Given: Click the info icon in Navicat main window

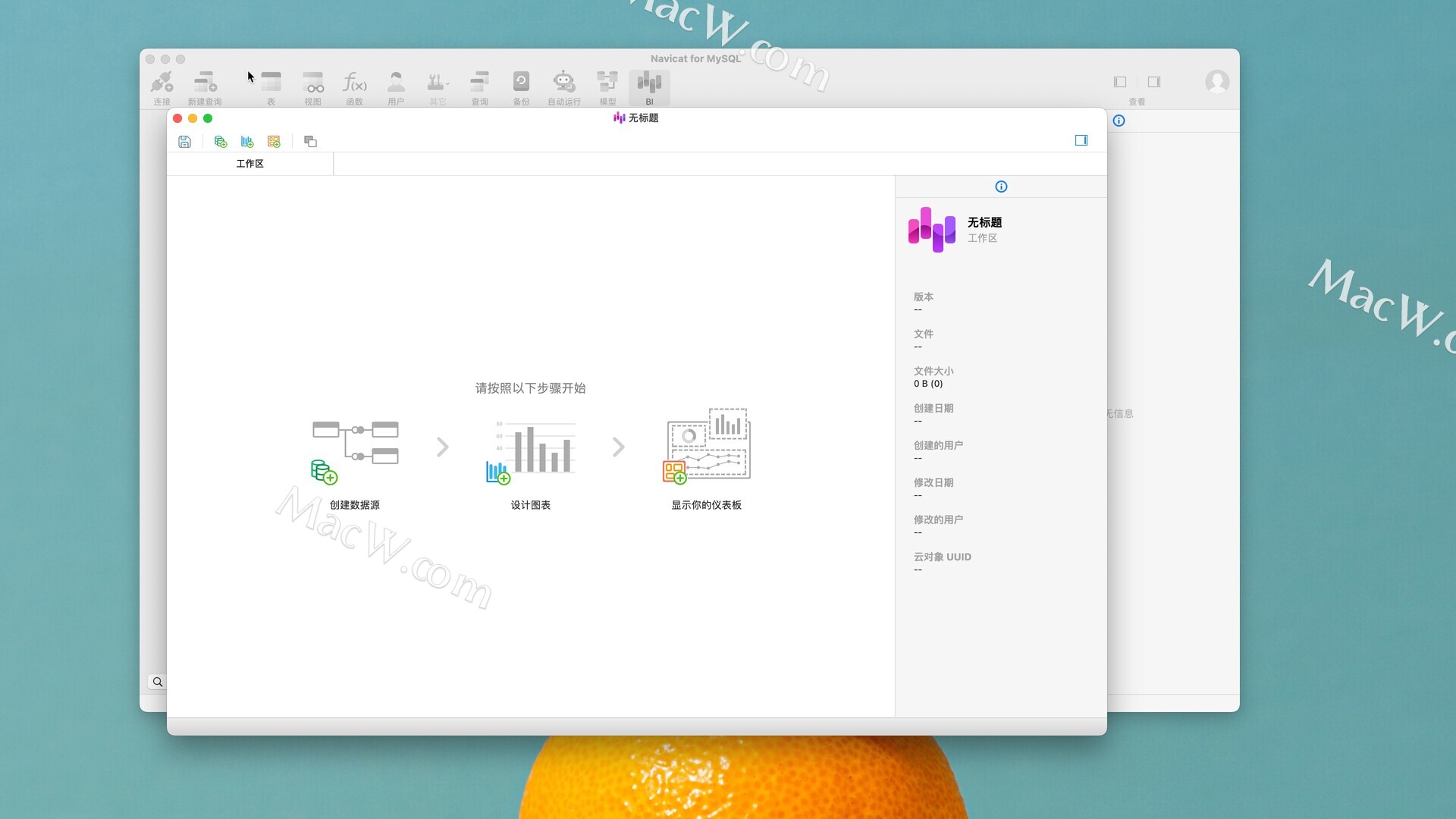Looking at the screenshot, I should (1119, 121).
